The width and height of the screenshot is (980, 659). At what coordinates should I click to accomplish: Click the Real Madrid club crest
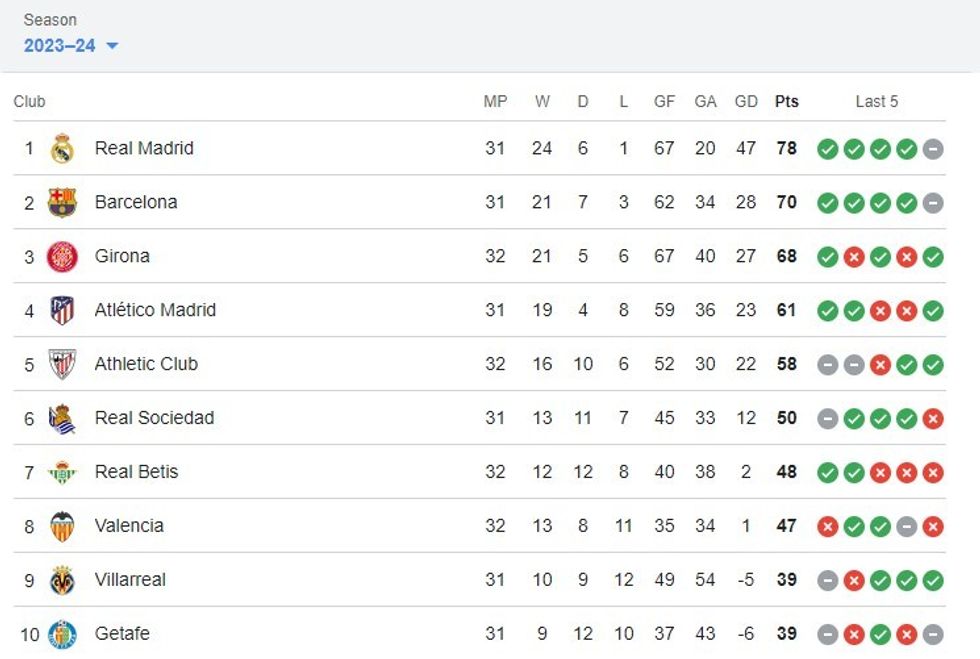[x=63, y=148]
